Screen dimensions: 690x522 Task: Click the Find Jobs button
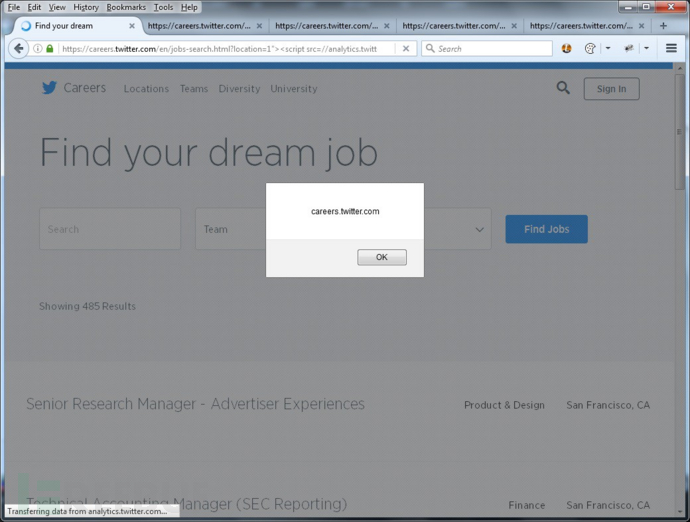pyautogui.click(x=547, y=229)
